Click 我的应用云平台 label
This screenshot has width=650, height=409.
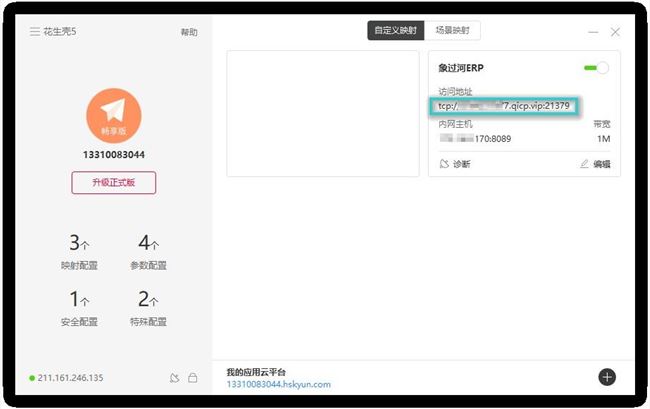click(256, 372)
